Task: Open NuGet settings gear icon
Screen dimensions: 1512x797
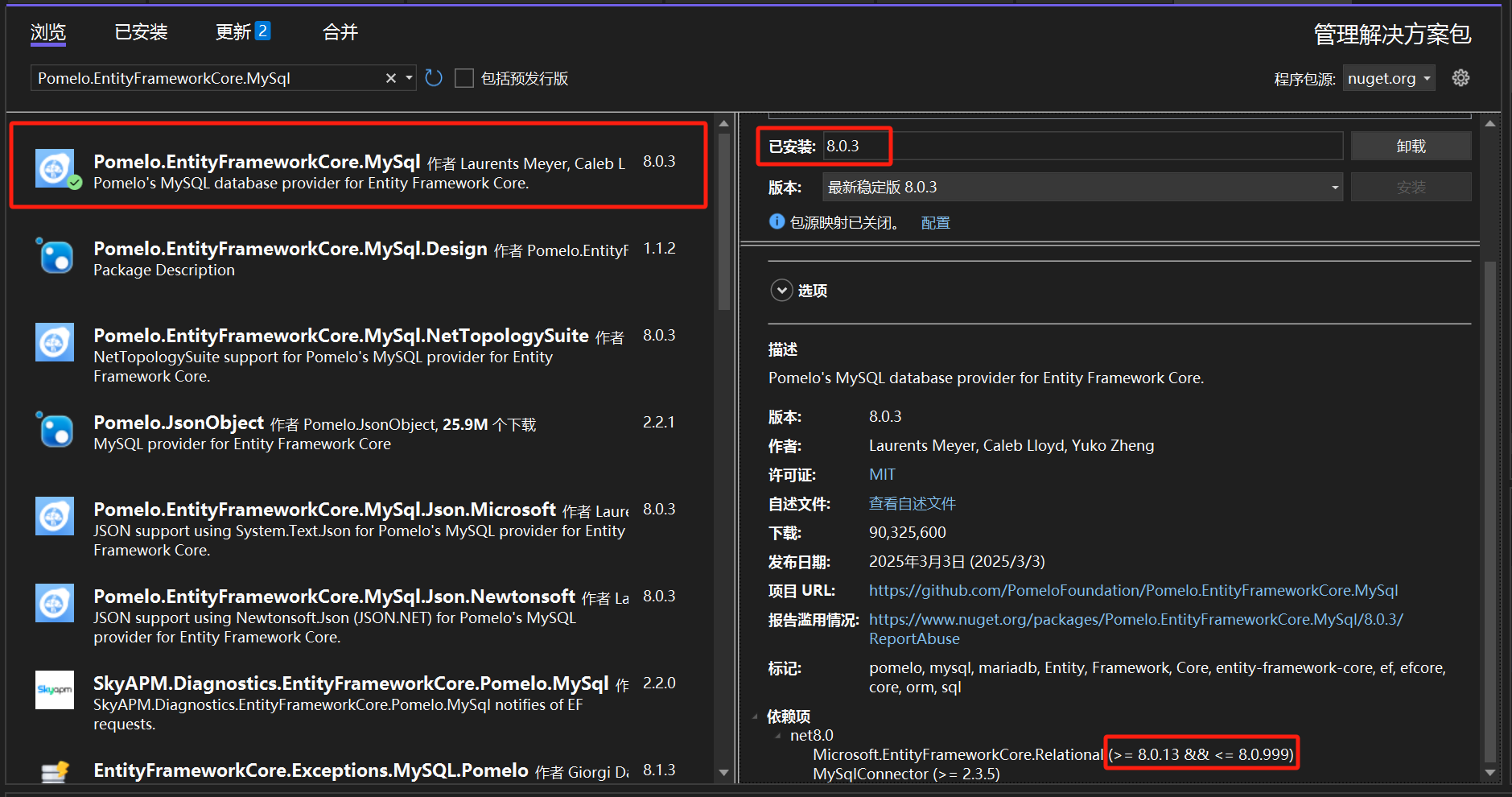Action: click(1461, 78)
